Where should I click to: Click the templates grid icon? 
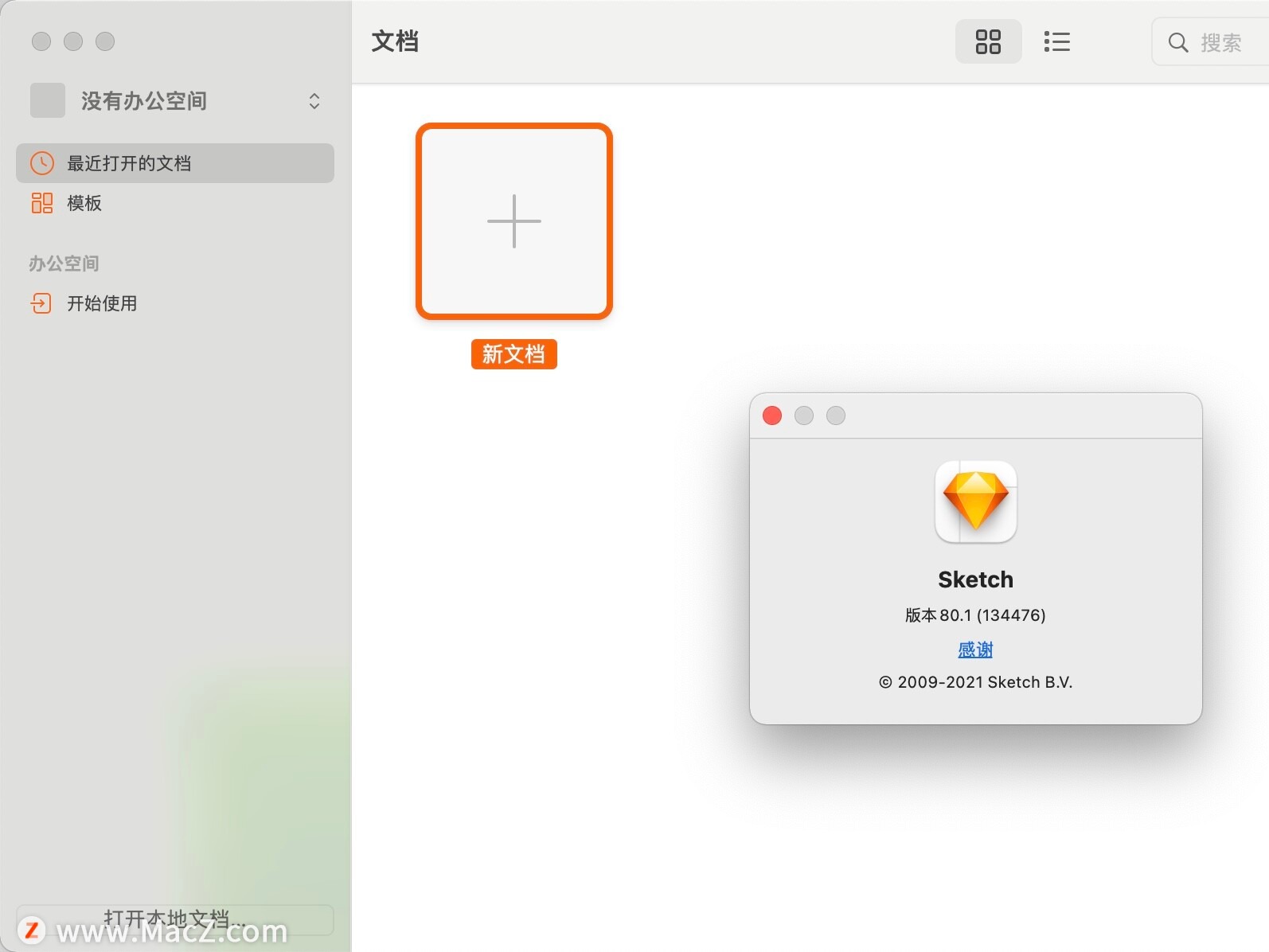pos(42,203)
